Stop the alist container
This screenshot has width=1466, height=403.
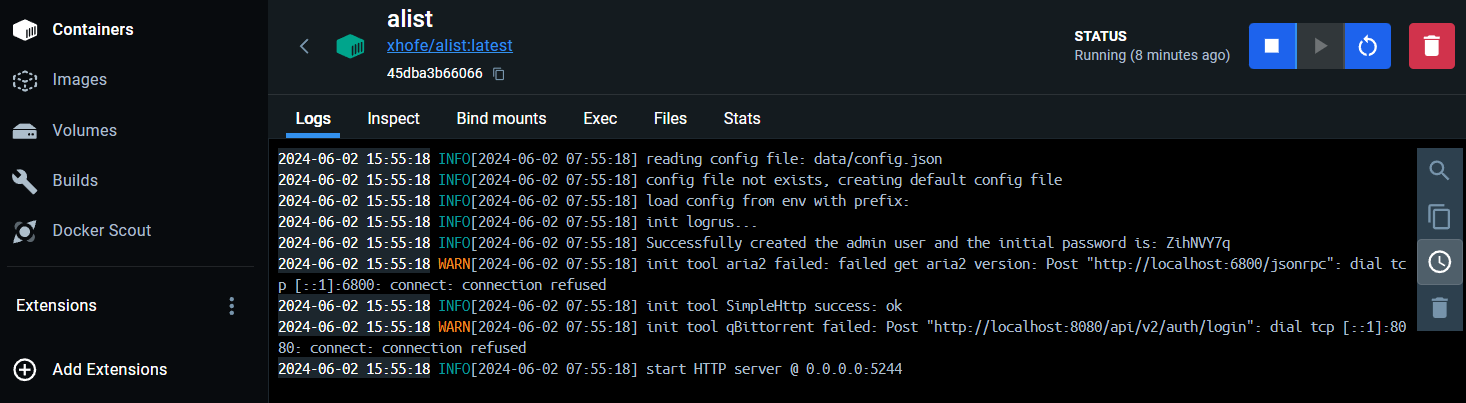(1272, 46)
